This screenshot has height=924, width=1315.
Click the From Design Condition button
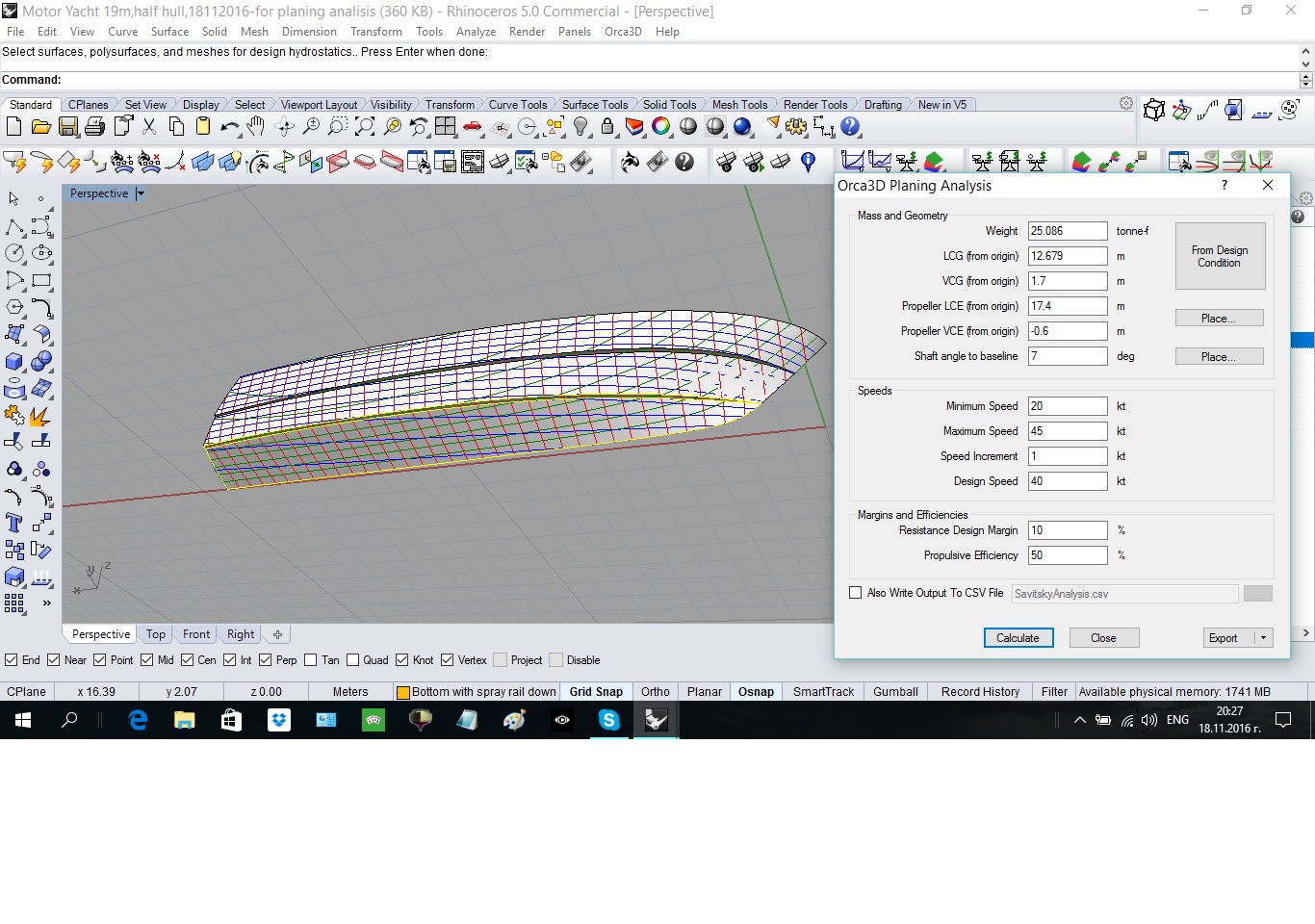pyautogui.click(x=1219, y=256)
